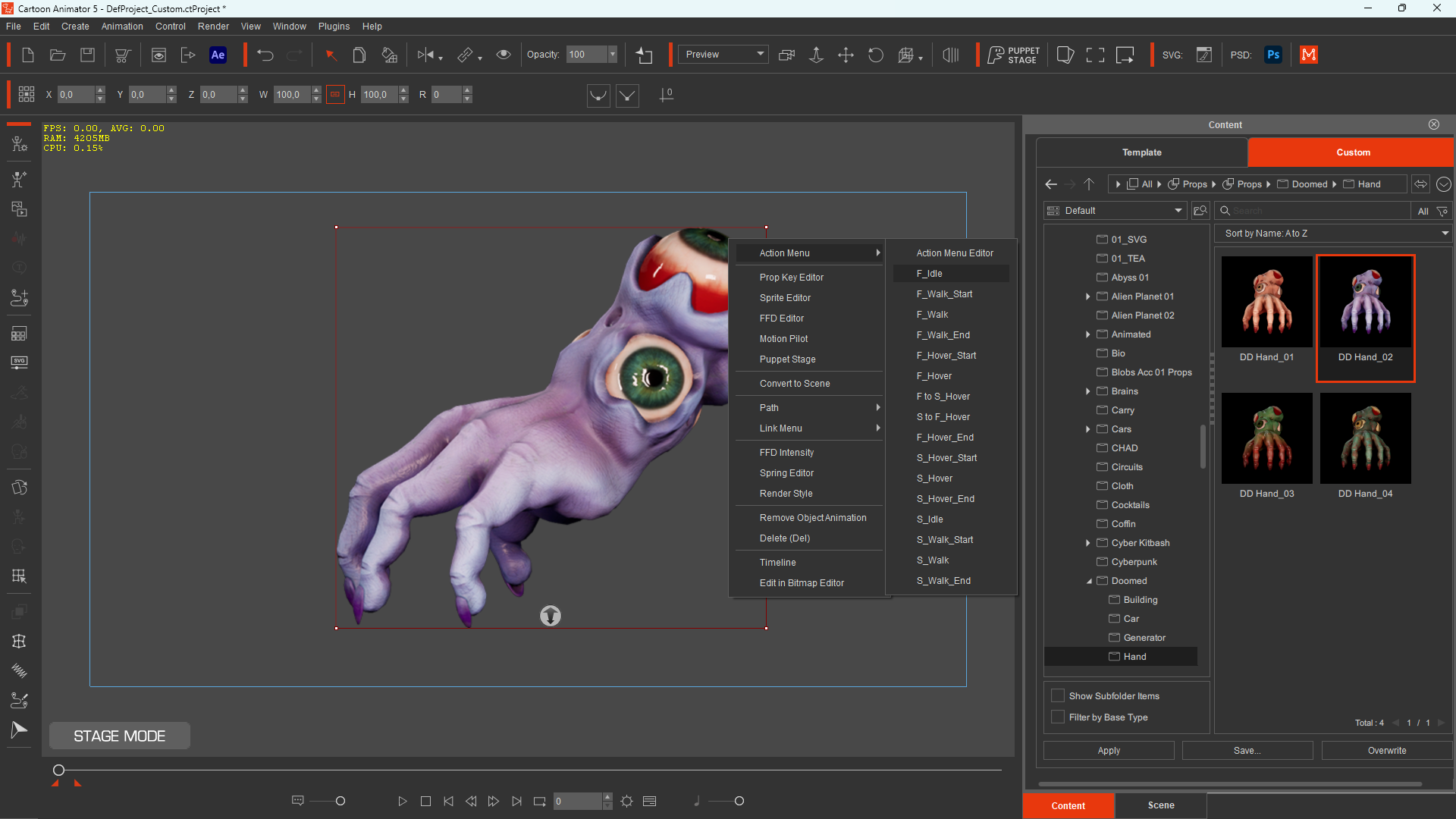1456x819 pixels.
Task: Open the Puppet Stage toolbar button
Action: click(1014, 55)
